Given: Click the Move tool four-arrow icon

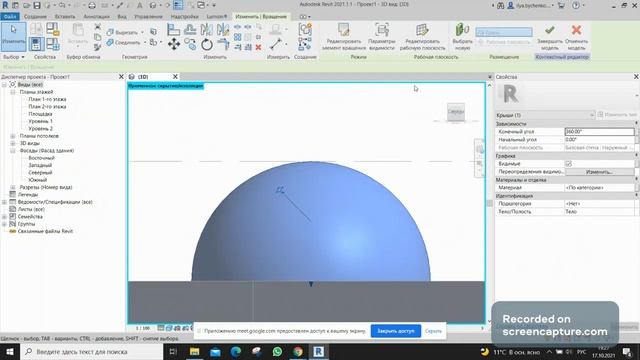Looking at the screenshot, I should coord(174,44).
